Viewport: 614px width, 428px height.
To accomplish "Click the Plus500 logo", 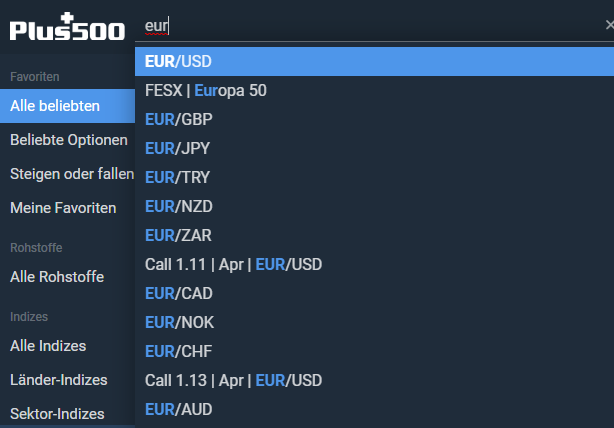I will [67, 27].
